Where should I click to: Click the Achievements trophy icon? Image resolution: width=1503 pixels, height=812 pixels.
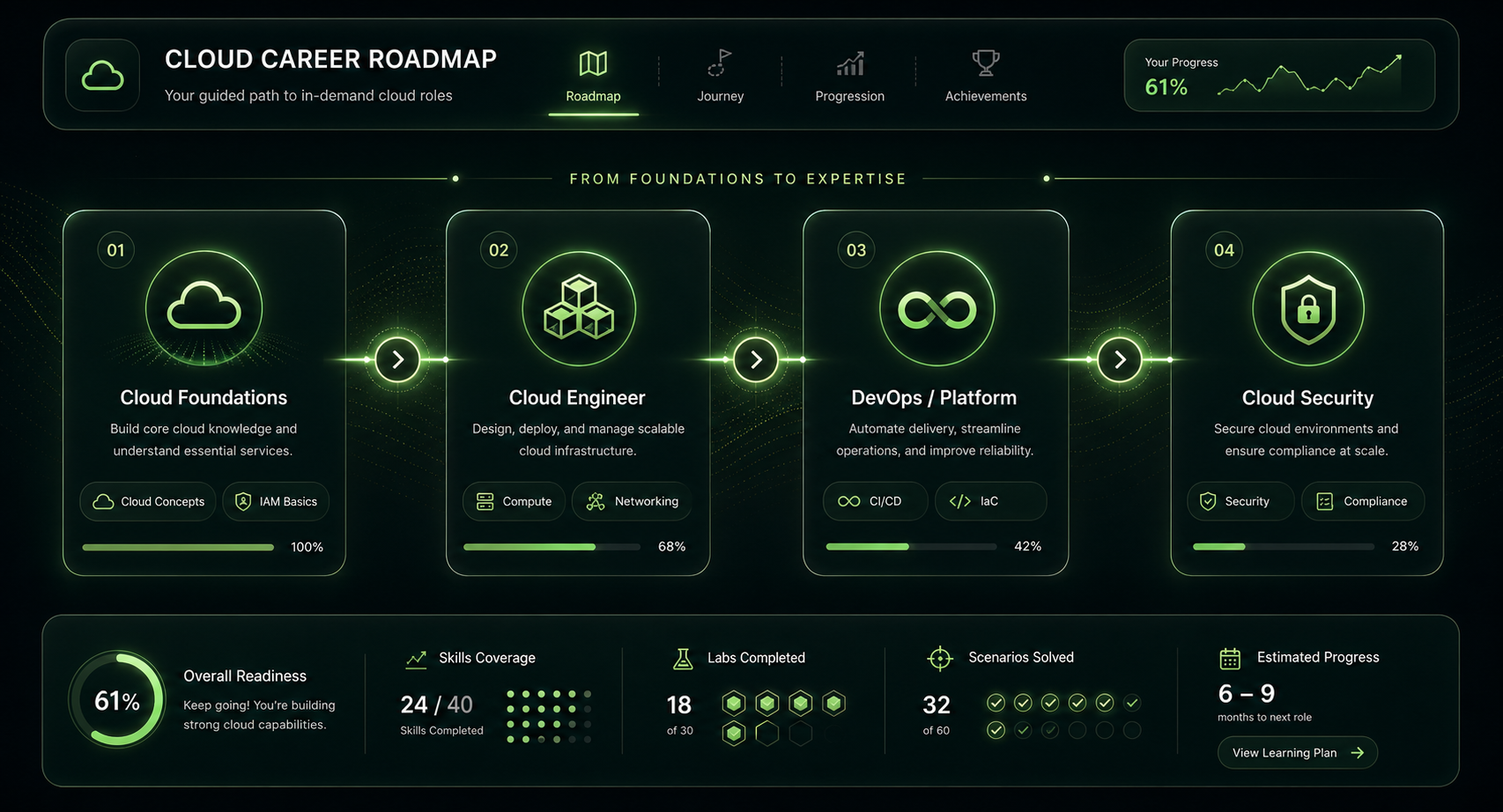(986, 63)
